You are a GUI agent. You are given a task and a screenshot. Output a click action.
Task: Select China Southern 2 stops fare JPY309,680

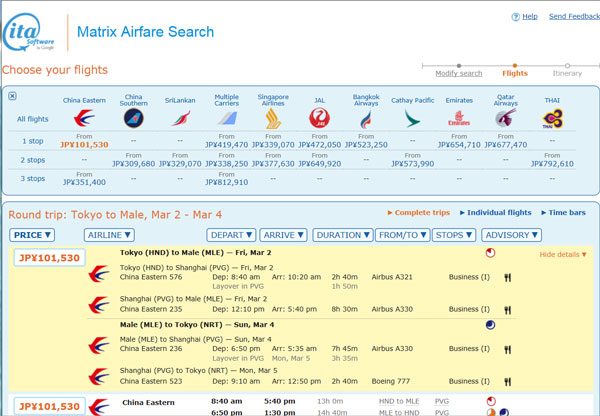point(134,164)
